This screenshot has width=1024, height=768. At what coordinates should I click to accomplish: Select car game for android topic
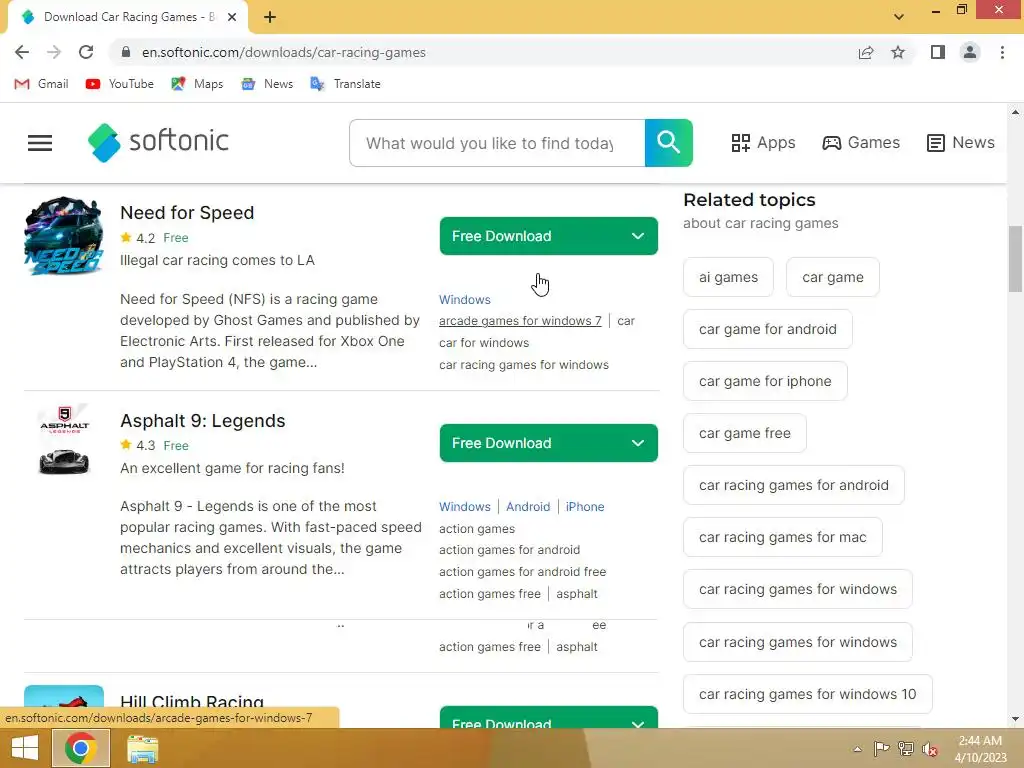click(767, 329)
